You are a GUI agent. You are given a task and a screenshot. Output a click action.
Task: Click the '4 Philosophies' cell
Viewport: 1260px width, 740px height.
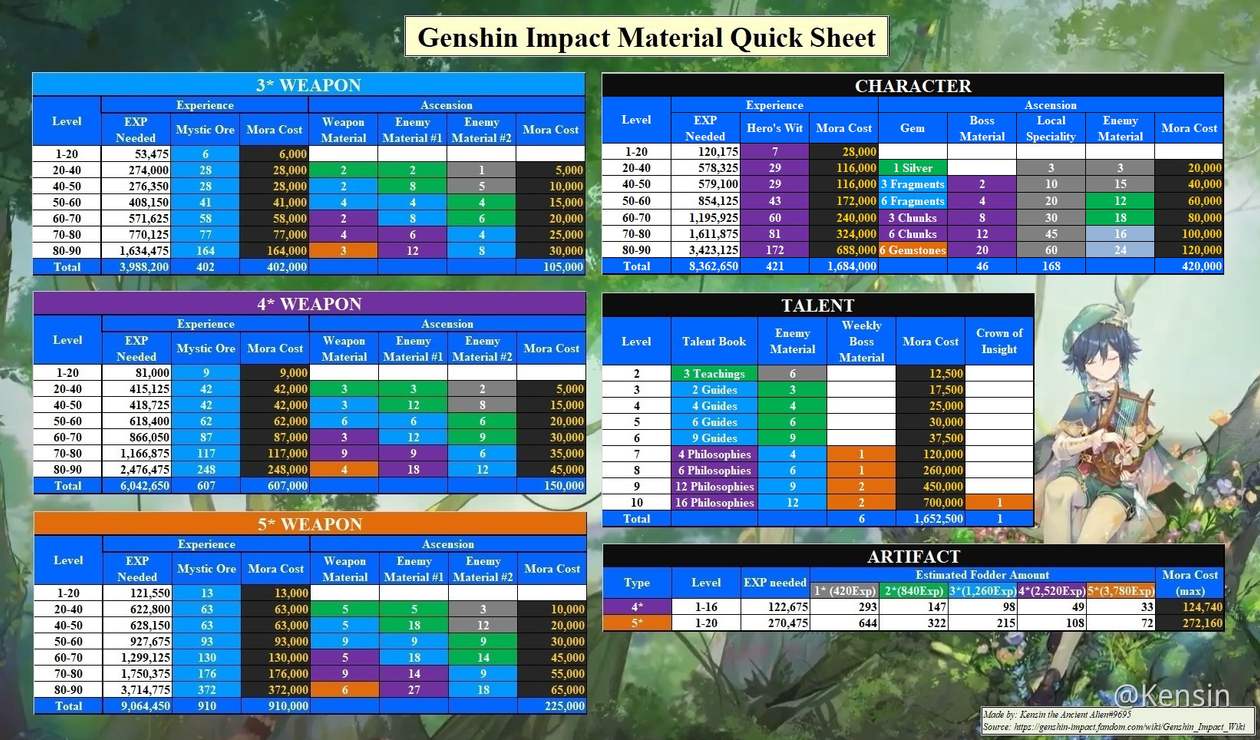click(714, 454)
